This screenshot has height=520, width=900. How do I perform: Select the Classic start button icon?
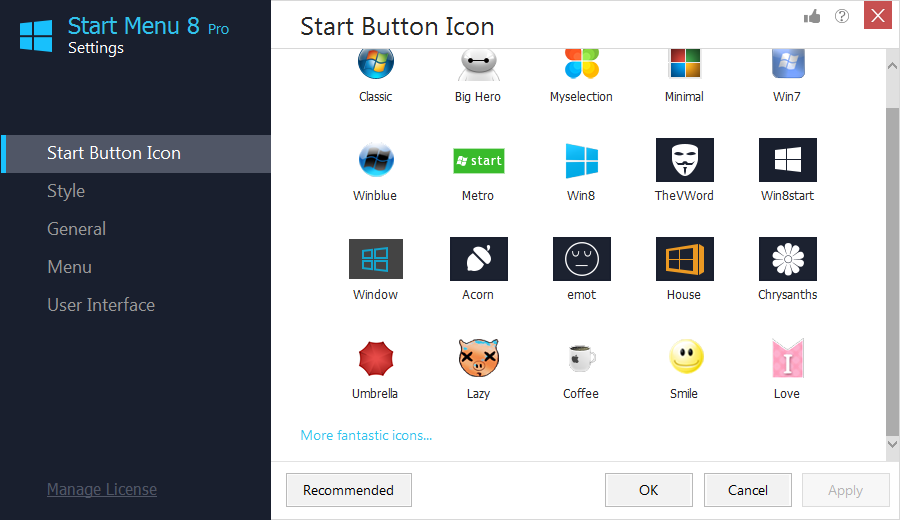376,64
